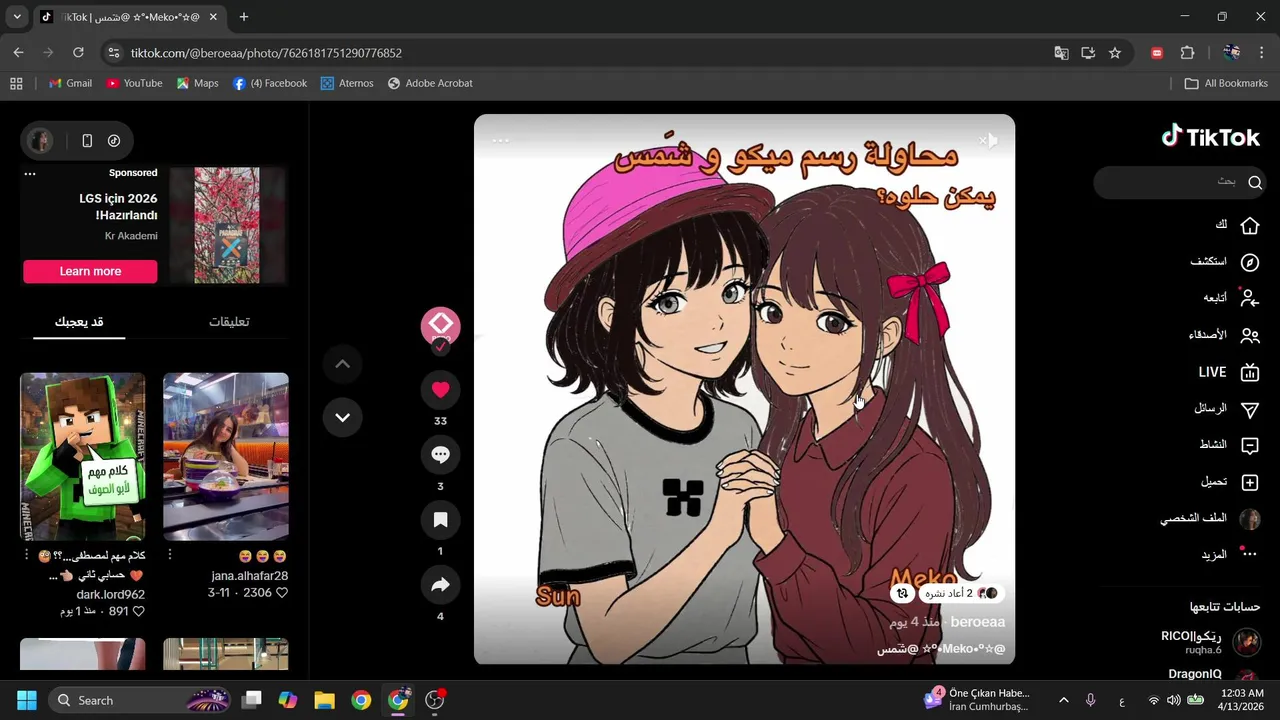Open File Explorer from the taskbar
Screen dimensions: 1280x720
tap(324, 700)
